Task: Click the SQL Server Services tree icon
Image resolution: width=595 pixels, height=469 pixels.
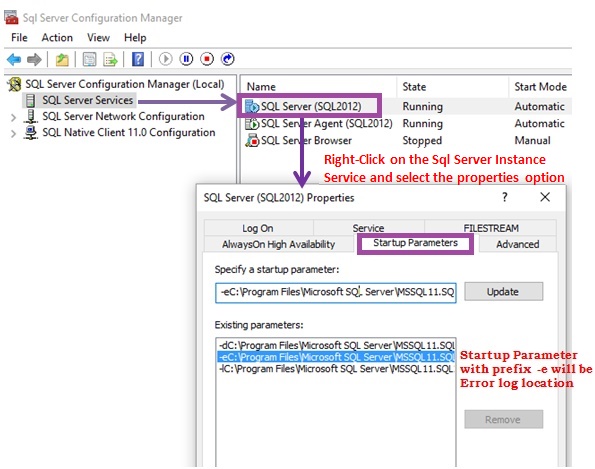Action: pyautogui.click(x=30, y=100)
